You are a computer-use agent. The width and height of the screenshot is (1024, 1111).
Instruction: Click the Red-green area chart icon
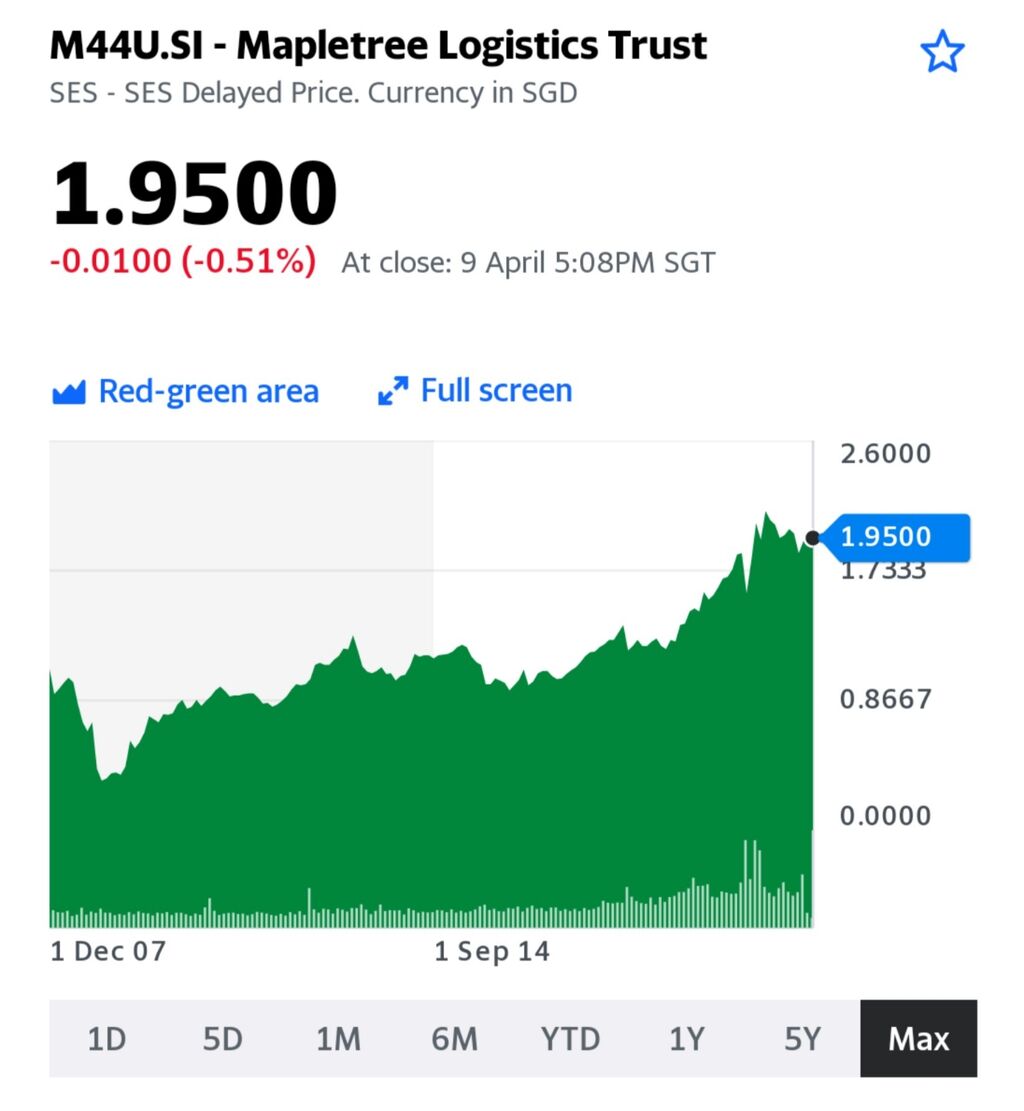(x=69, y=392)
